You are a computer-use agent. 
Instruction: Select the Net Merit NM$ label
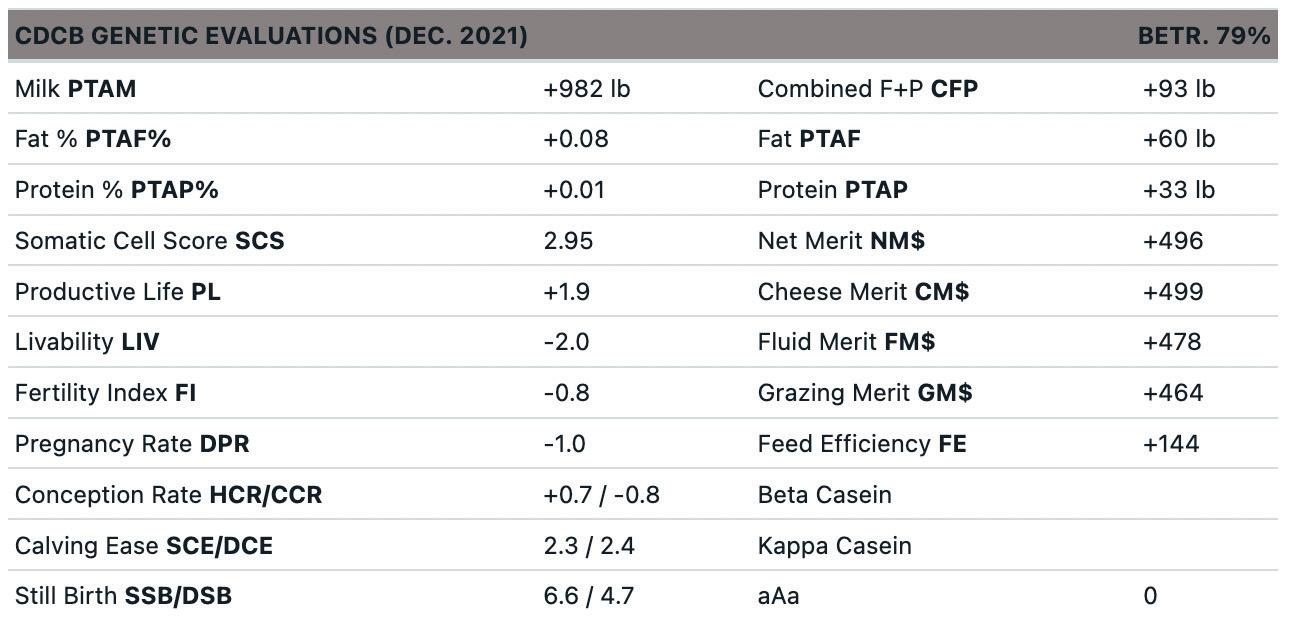click(x=841, y=241)
